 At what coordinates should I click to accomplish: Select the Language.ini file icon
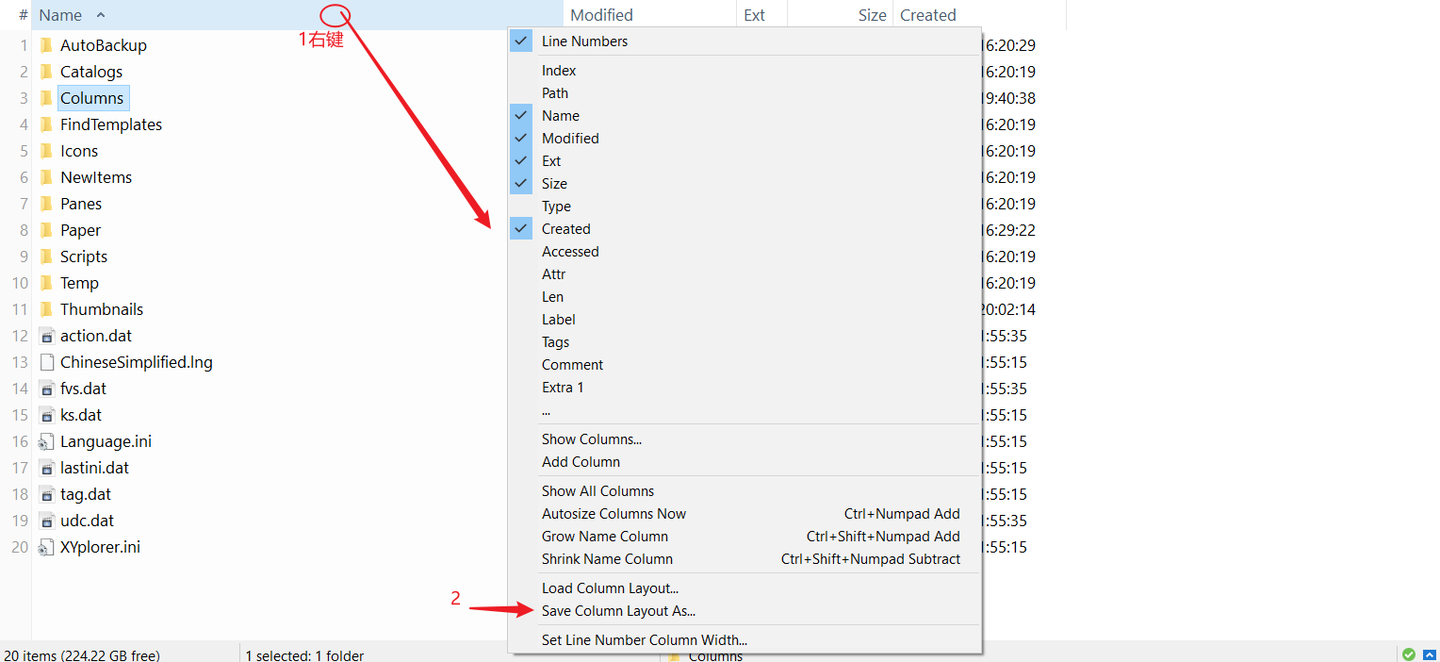coord(46,441)
